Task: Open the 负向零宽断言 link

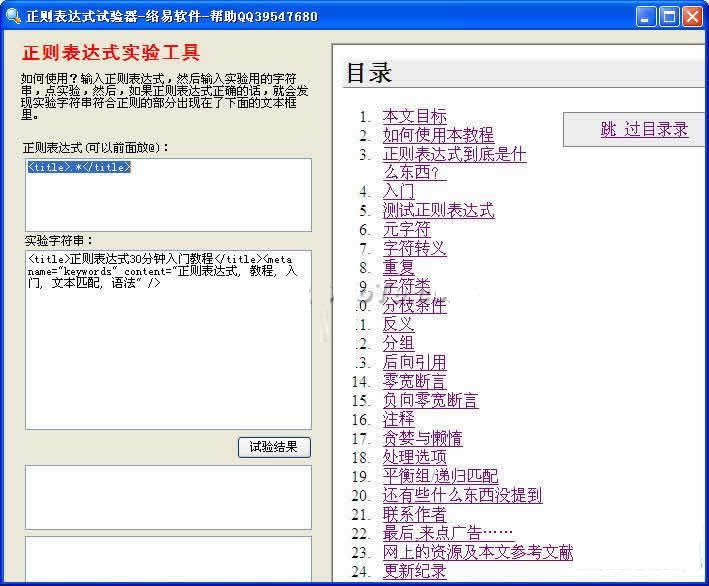Action: click(x=430, y=400)
